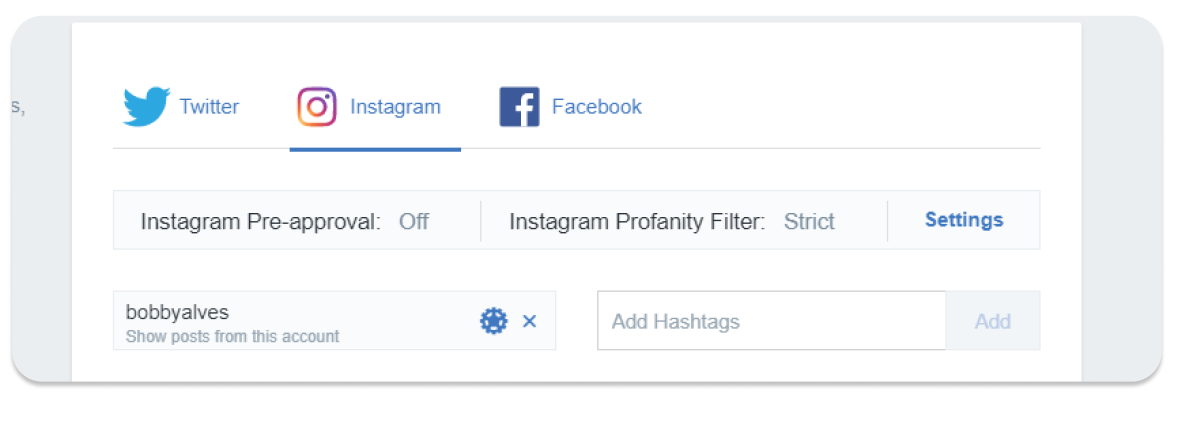Remove the bobbyalves account with the X icon
The height and width of the screenshot is (421, 1190).
click(529, 321)
